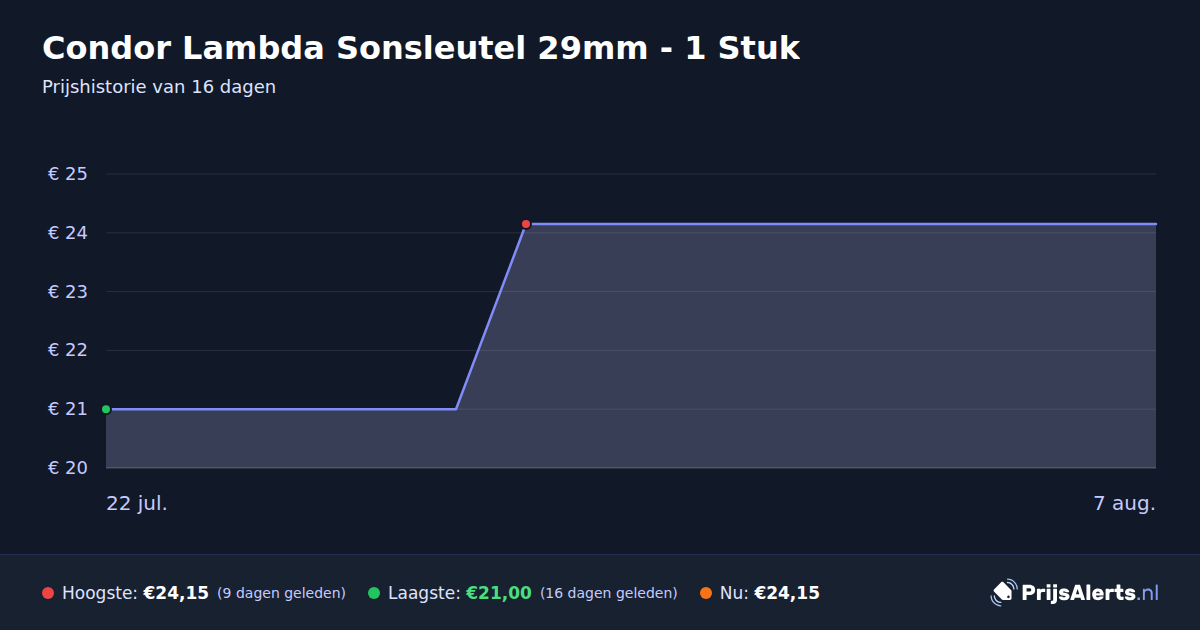This screenshot has width=1200, height=630.
Task: Click the € 23 axis label
Action: [68, 292]
